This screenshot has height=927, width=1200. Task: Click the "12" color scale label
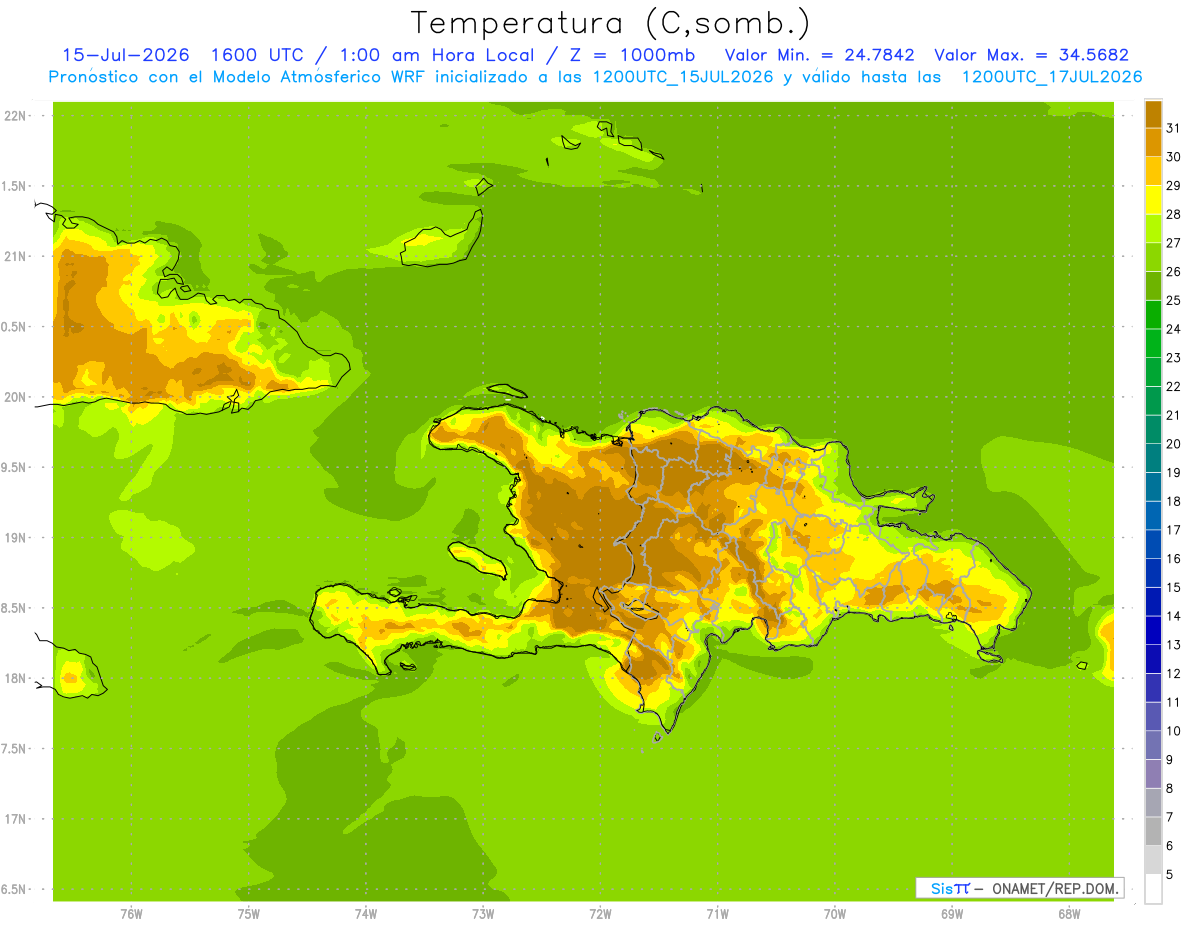[x=1173, y=674]
